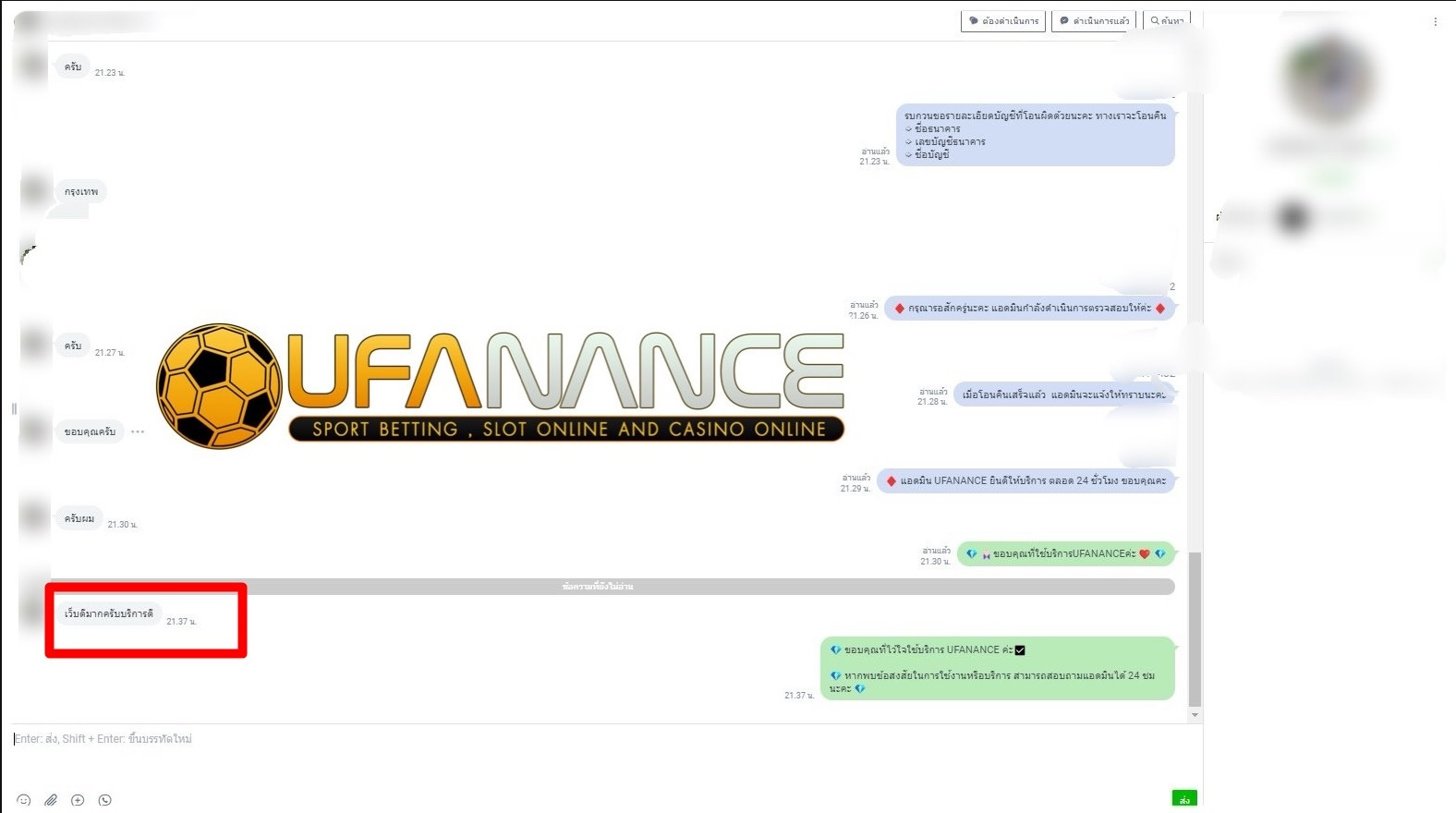Open the emoji sticker picker
The height and width of the screenshot is (813, 1456).
[x=24, y=800]
